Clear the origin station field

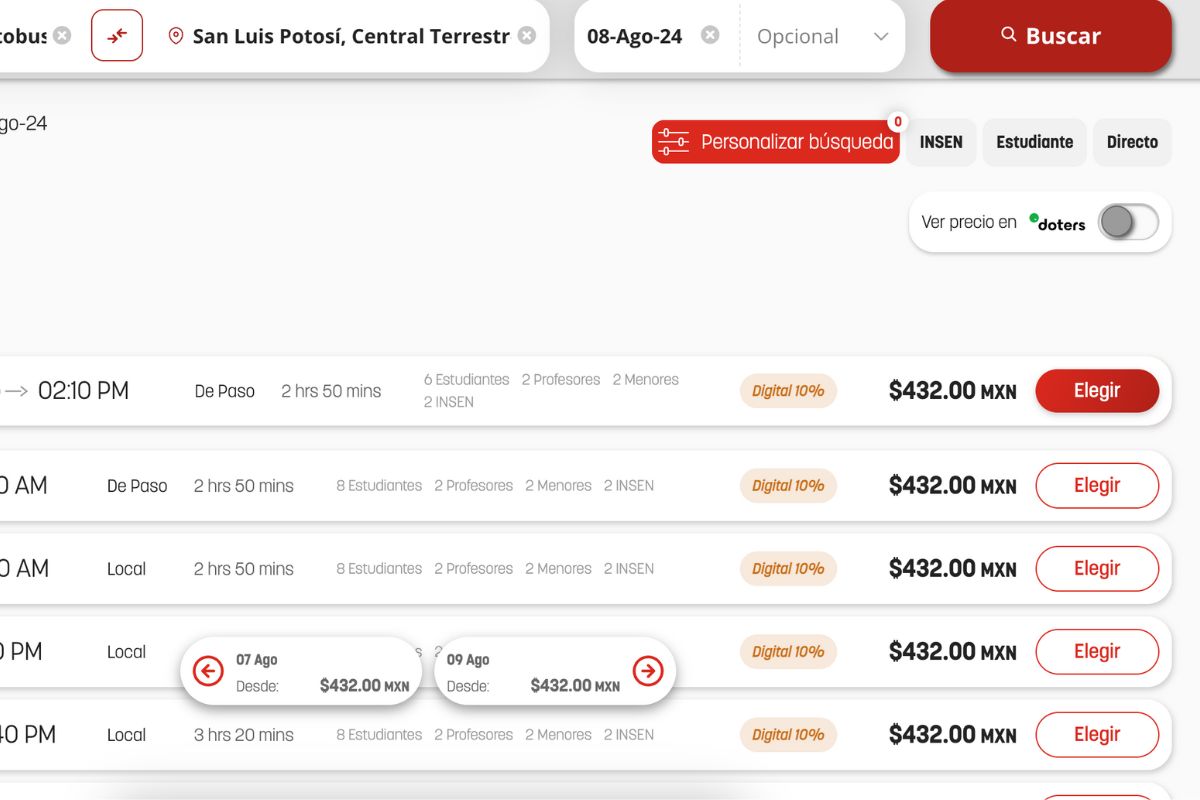point(62,36)
